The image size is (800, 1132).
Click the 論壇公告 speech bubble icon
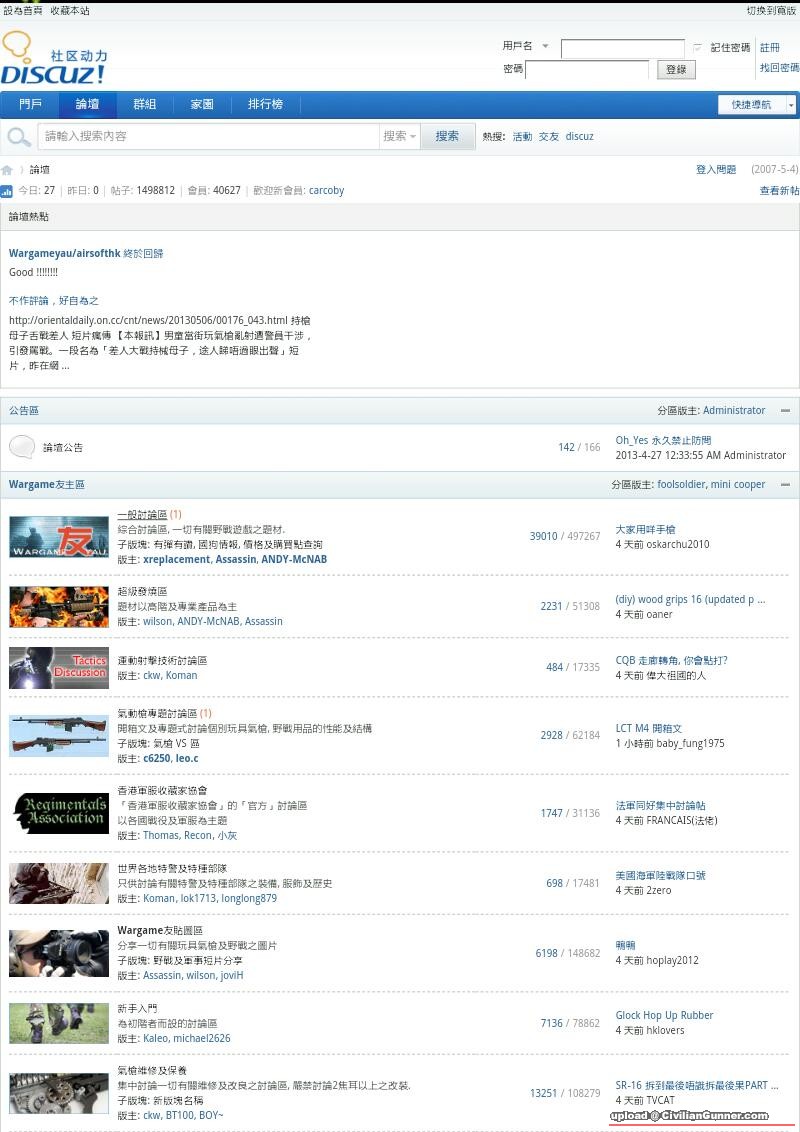point(22,447)
